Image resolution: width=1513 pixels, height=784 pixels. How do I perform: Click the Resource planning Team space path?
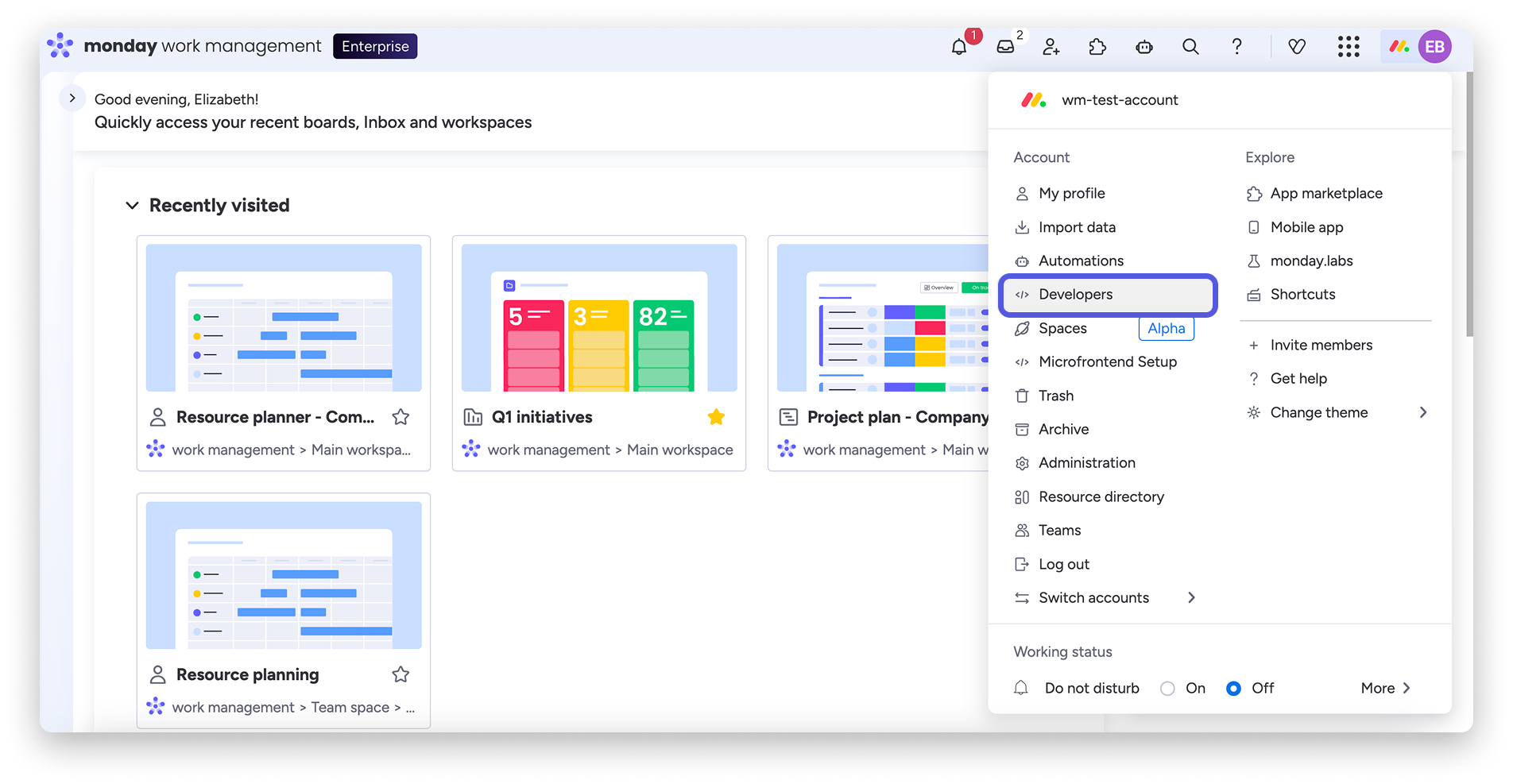click(x=293, y=707)
